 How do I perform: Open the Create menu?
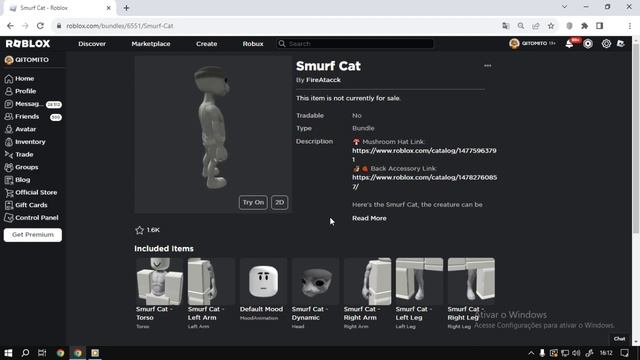coord(207,44)
